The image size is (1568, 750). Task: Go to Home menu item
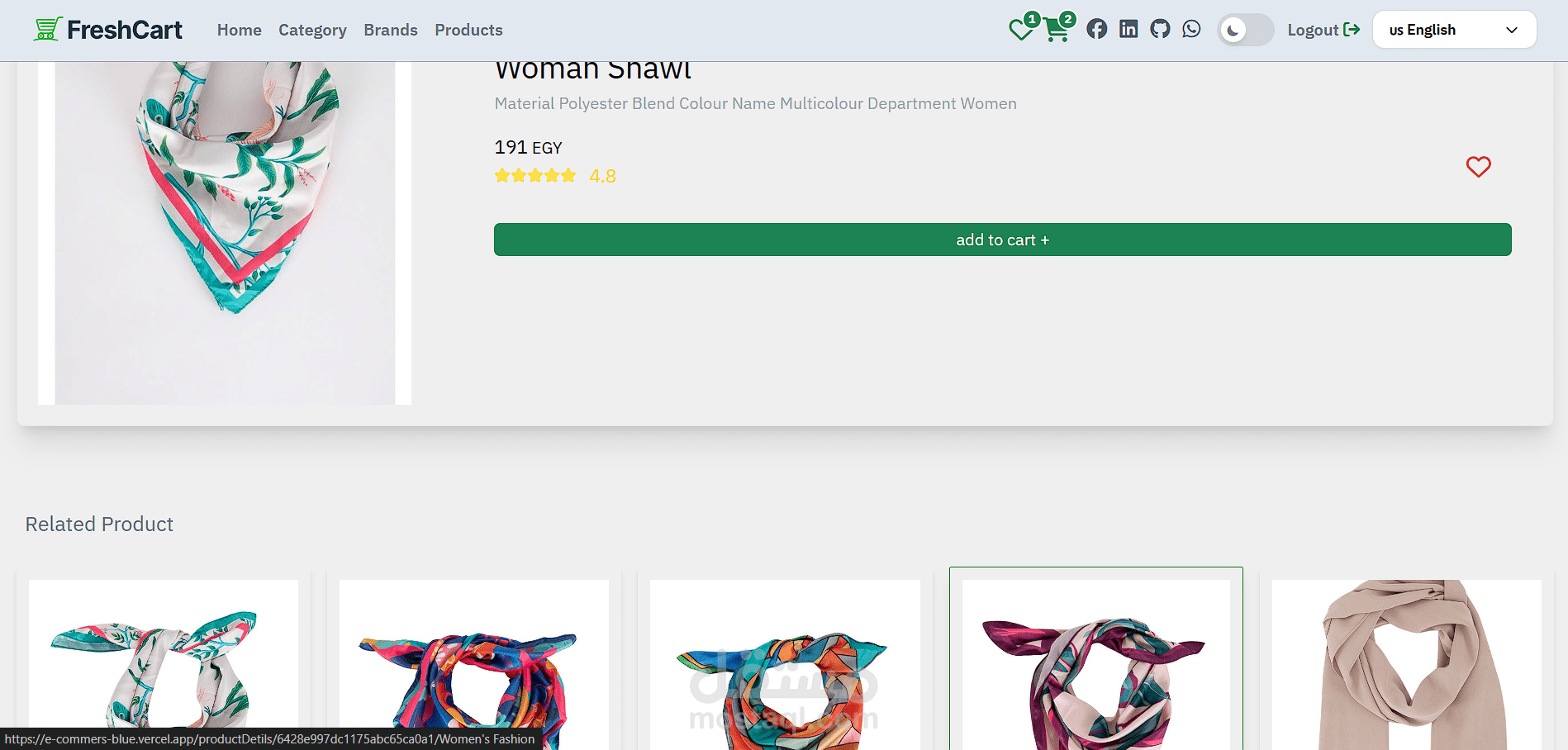(239, 30)
